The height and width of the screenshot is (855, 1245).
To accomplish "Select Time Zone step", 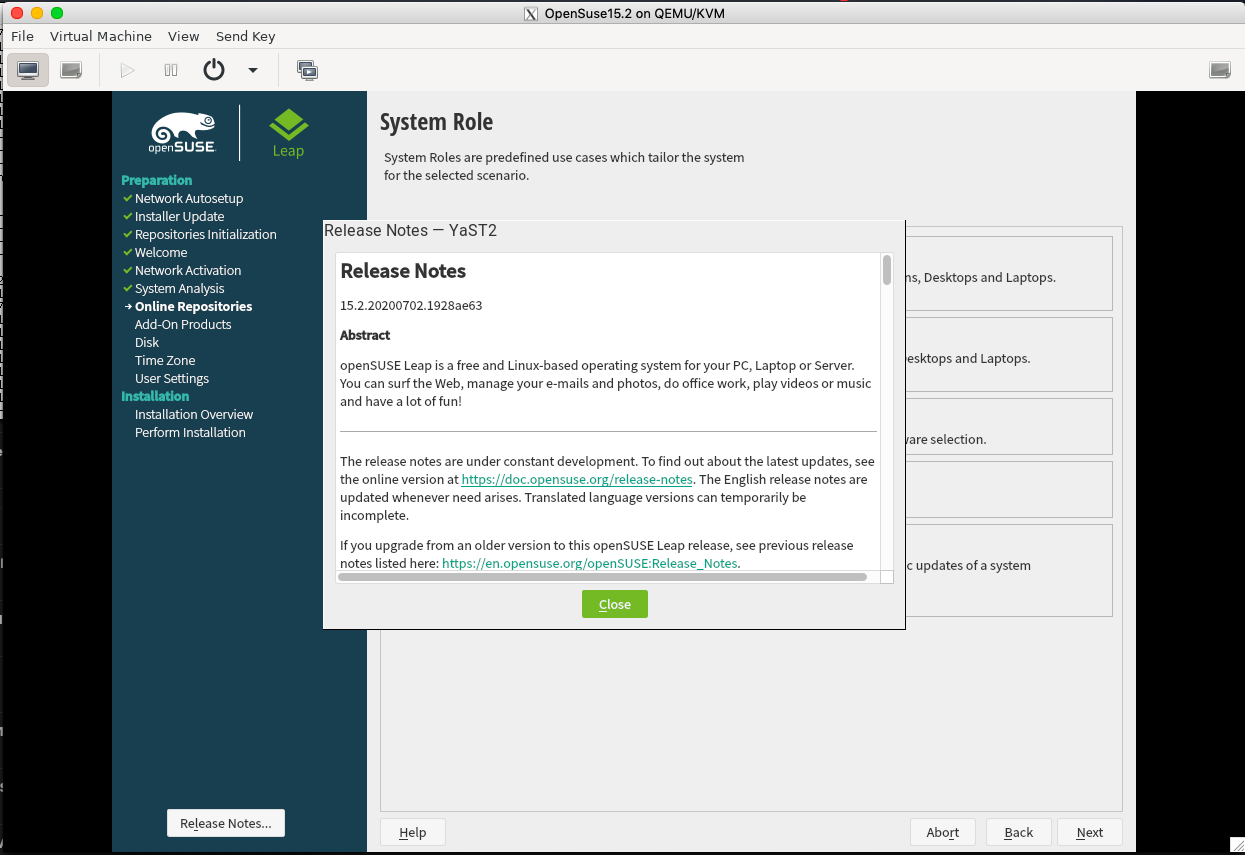I will (165, 360).
